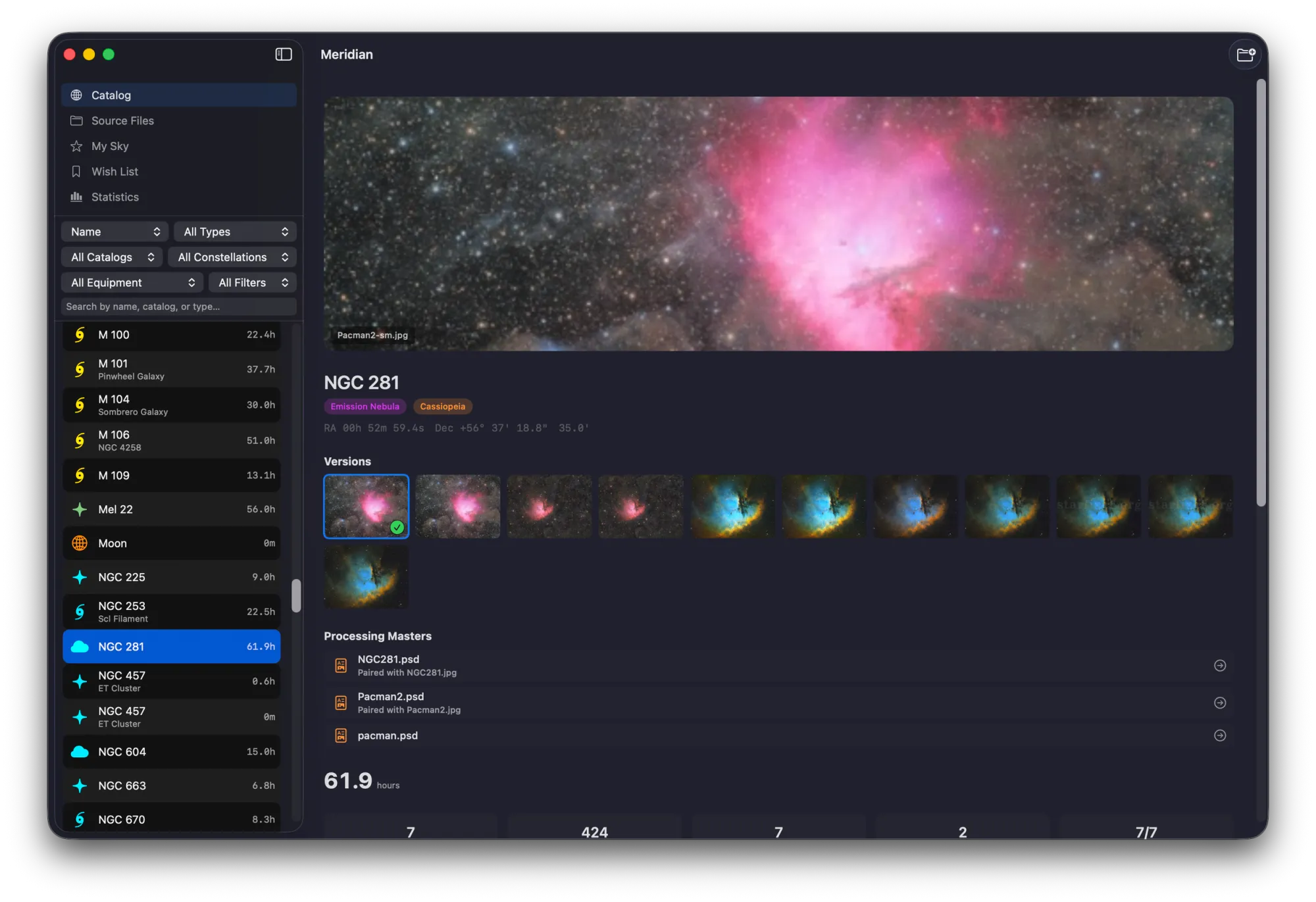Open the All Types dropdown
Image resolution: width=1316 pixels, height=902 pixels.
tap(235, 231)
